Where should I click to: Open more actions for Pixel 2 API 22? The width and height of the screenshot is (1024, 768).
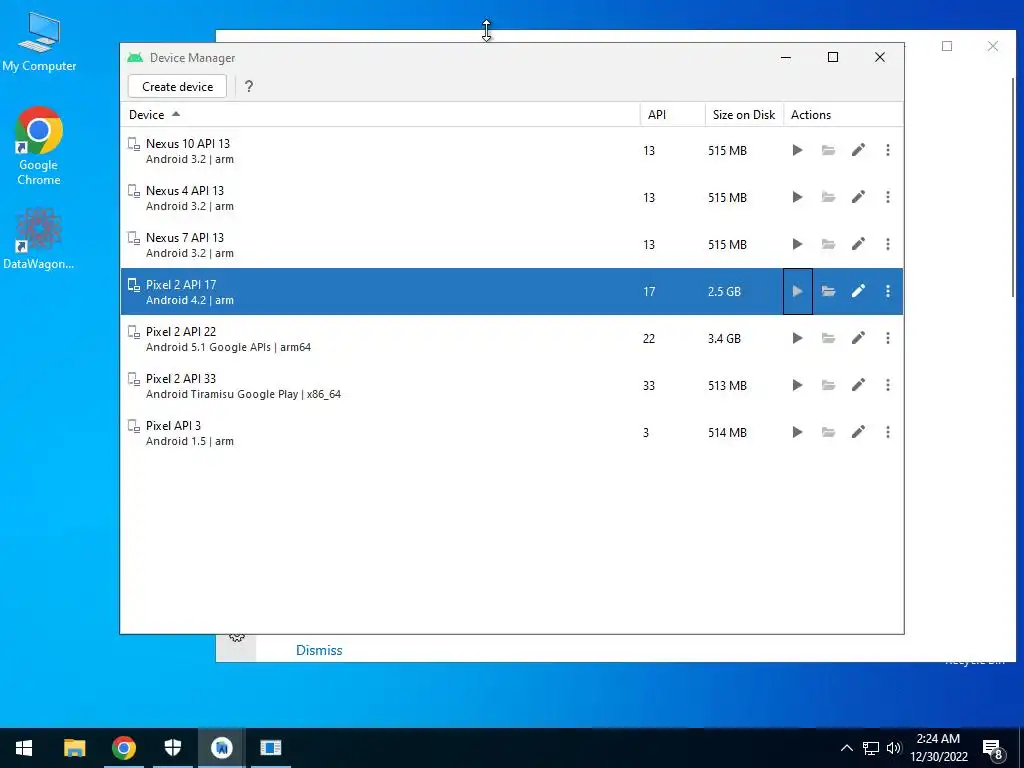click(888, 338)
